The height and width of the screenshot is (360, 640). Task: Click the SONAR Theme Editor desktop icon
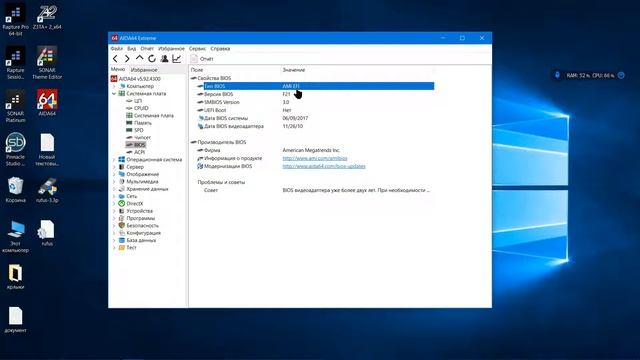pos(47,63)
